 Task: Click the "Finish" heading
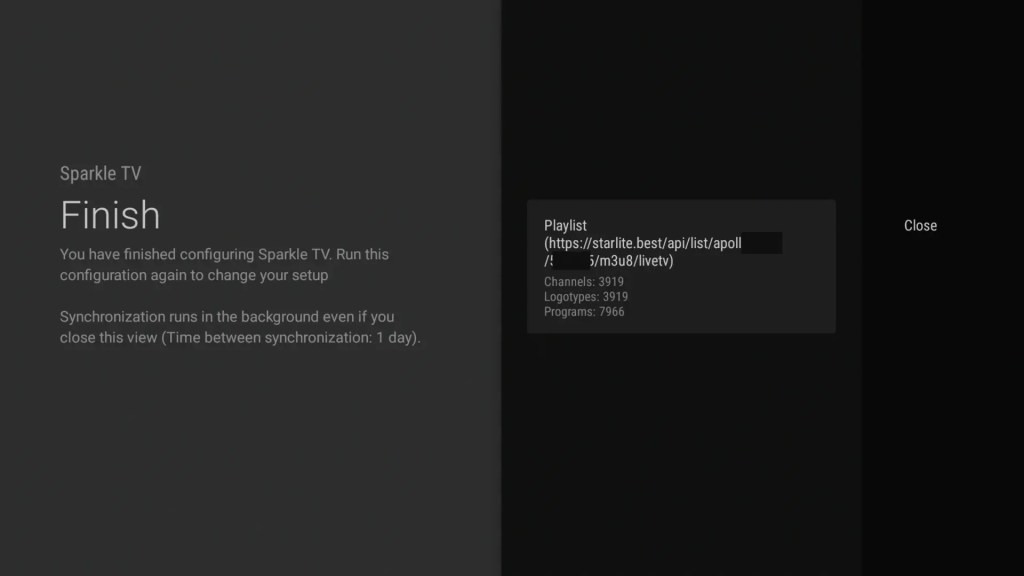(x=110, y=215)
